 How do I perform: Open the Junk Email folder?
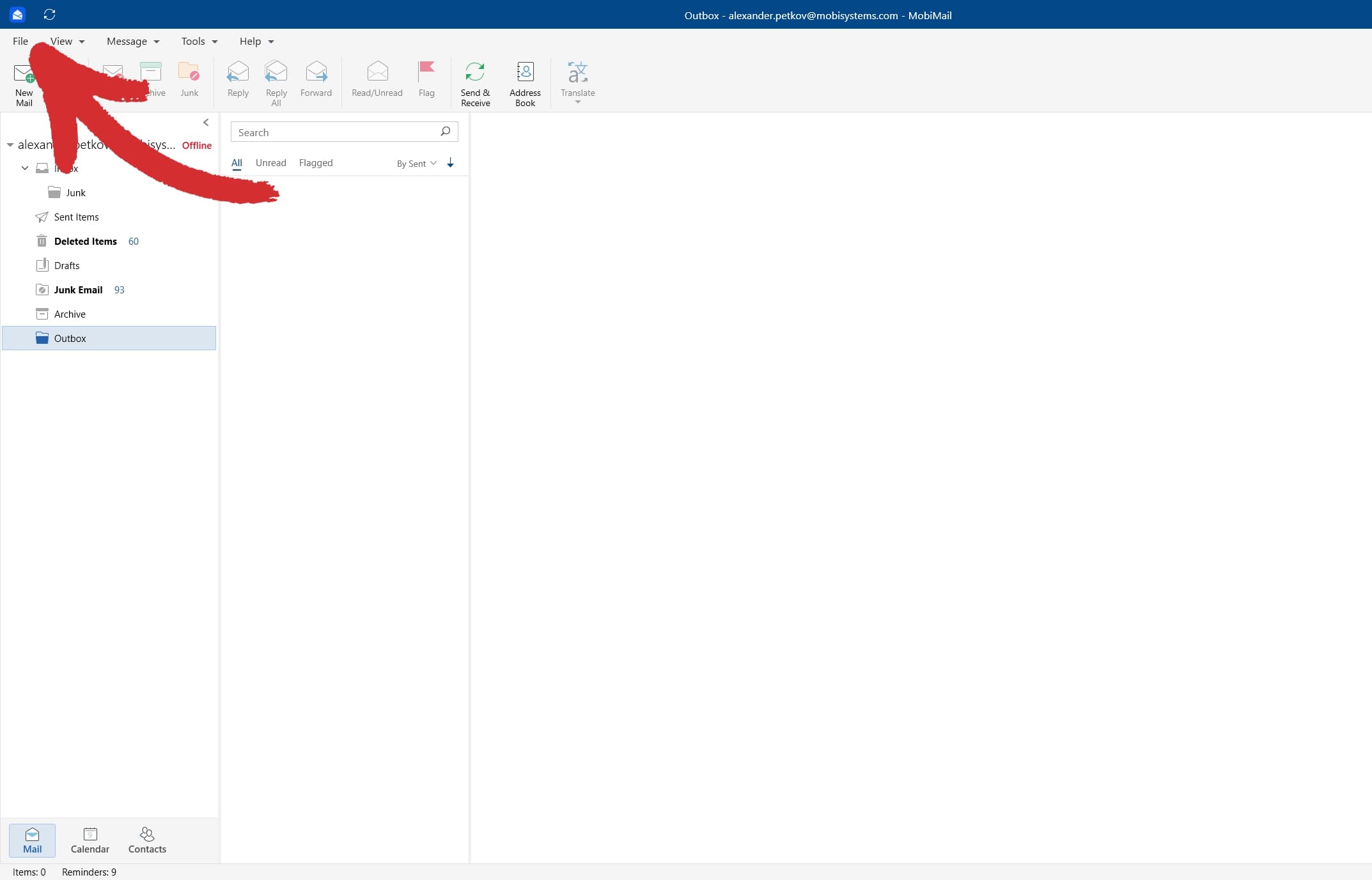pos(79,289)
